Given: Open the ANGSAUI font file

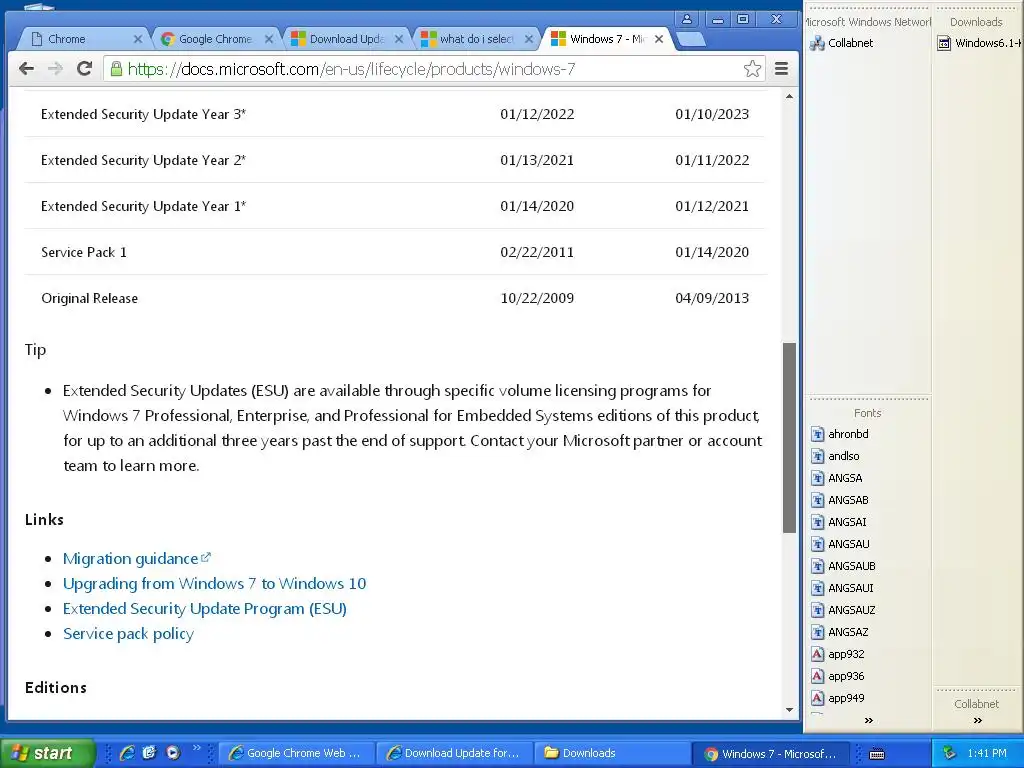Looking at the screenshot, I should 842,588.
